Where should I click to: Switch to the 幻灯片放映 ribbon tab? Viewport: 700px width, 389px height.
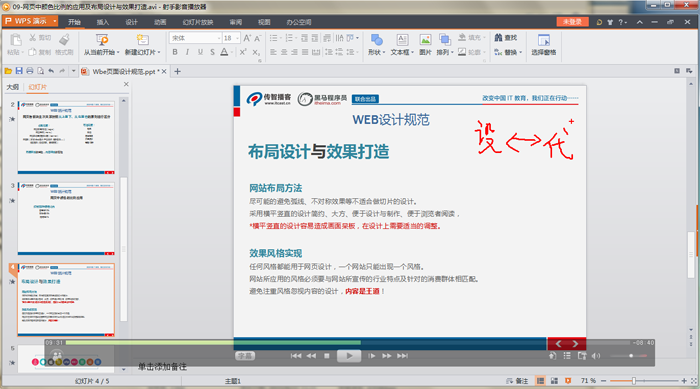pyautogui.click(x=198, y=22)
